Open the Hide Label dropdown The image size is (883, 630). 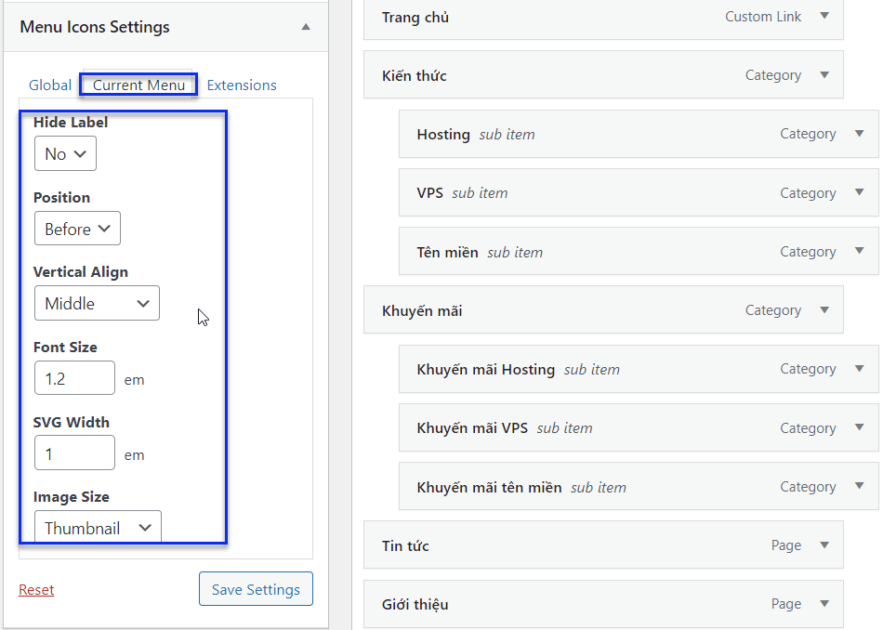point(64,153)
